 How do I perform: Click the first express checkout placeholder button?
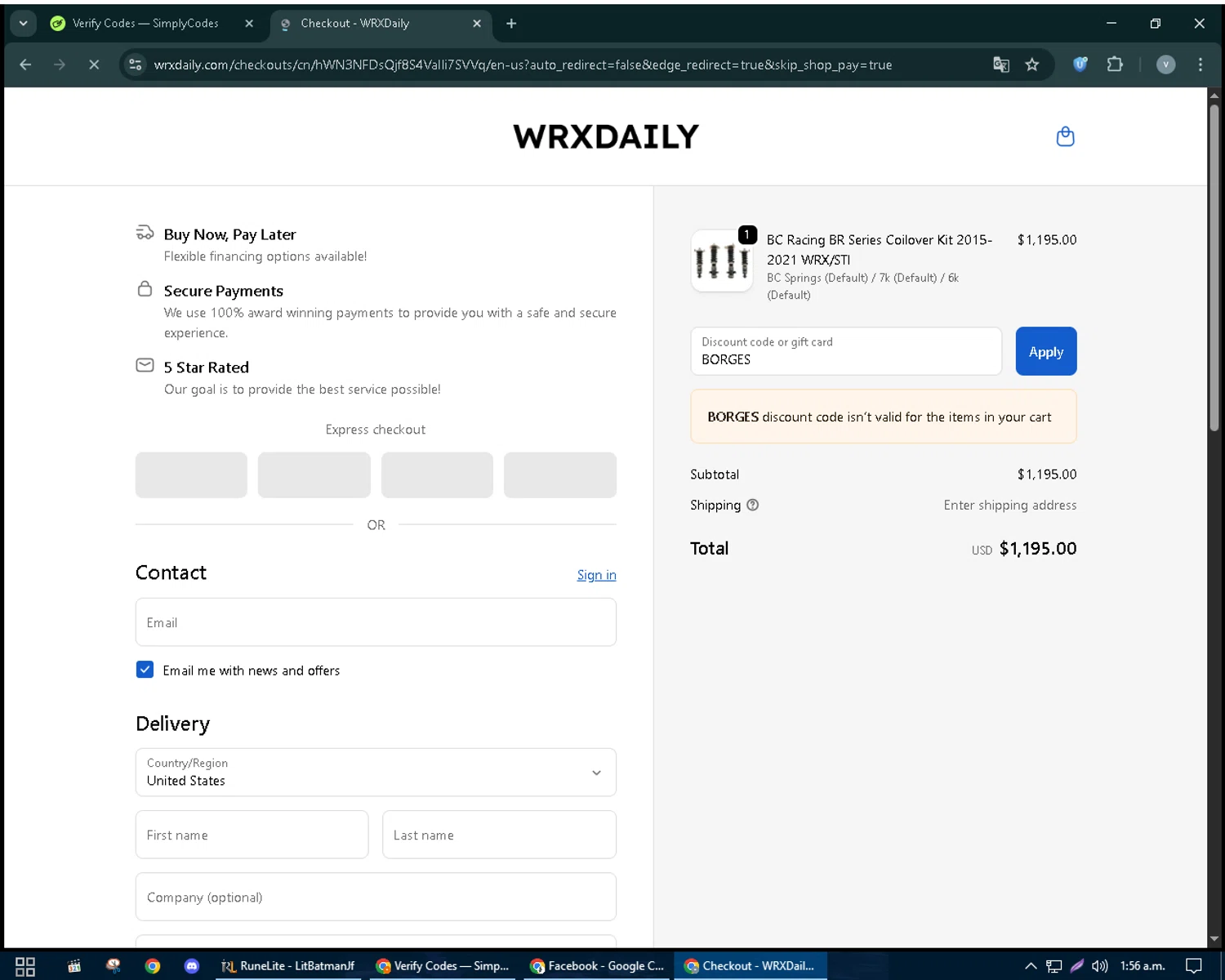pos(191,474)
